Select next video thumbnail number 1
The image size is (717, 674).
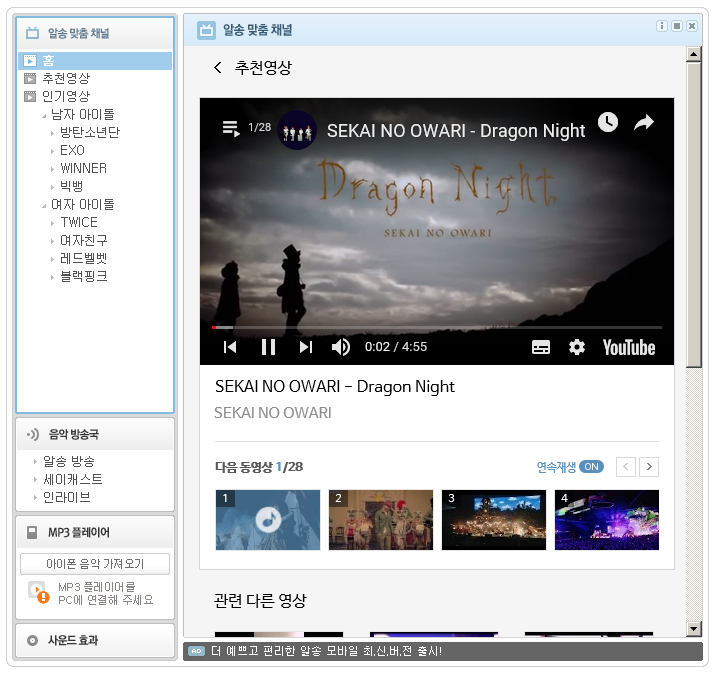click(268, 520)
